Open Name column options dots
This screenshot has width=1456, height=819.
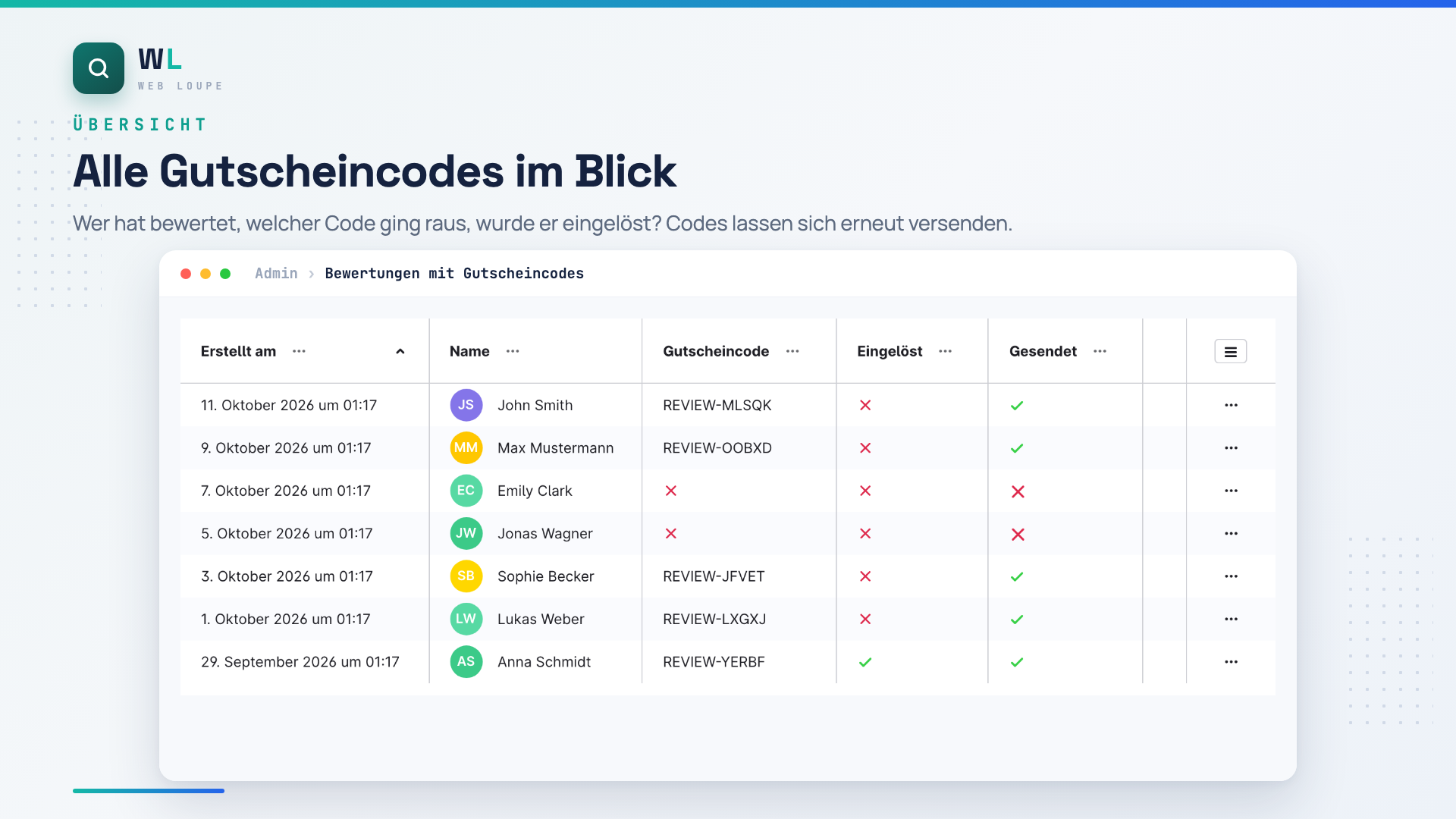513,351
